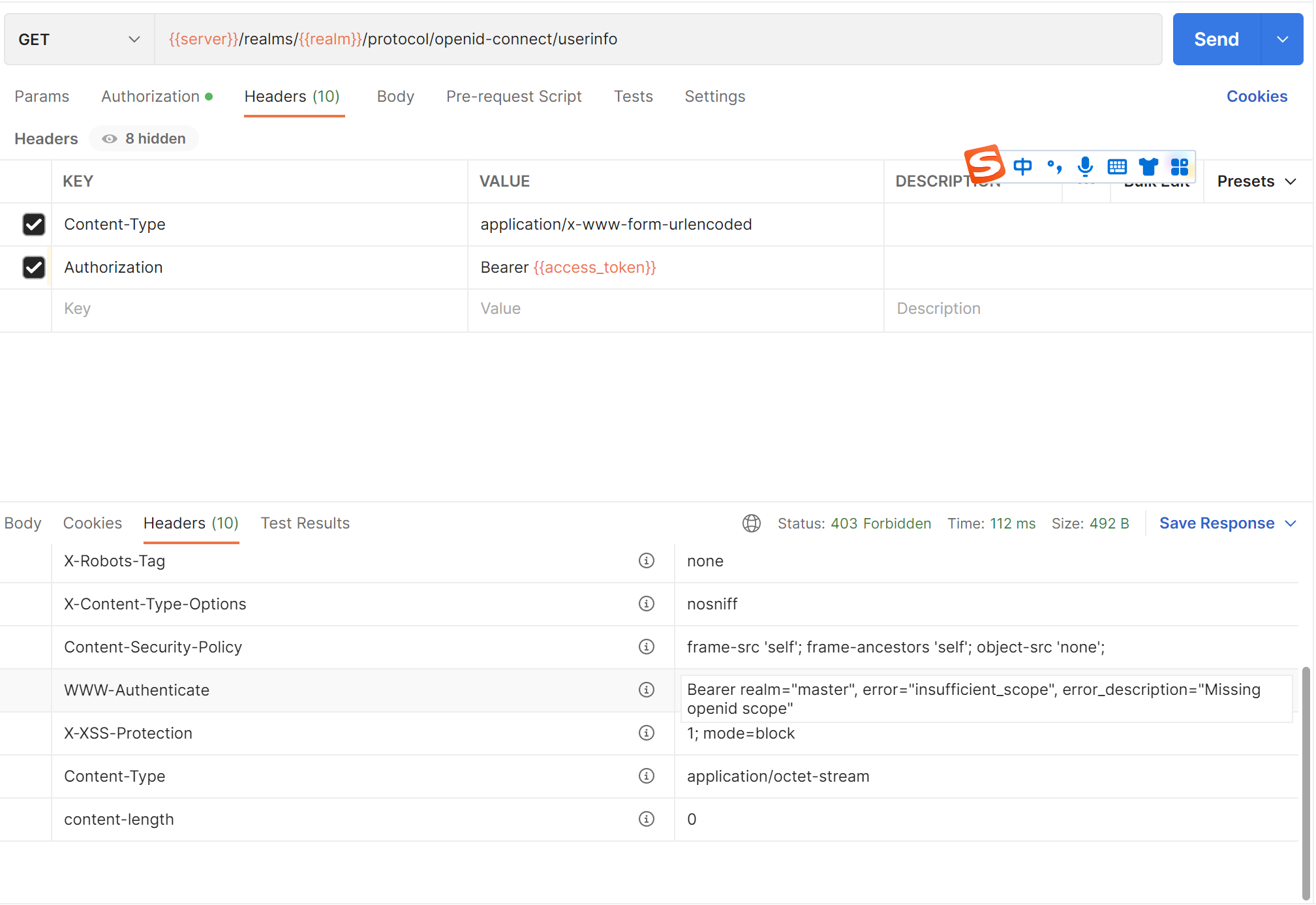Open the Sogou soft keyboard icon
The height and width of the screenshot is (905, 1316).
[1117, 166]
